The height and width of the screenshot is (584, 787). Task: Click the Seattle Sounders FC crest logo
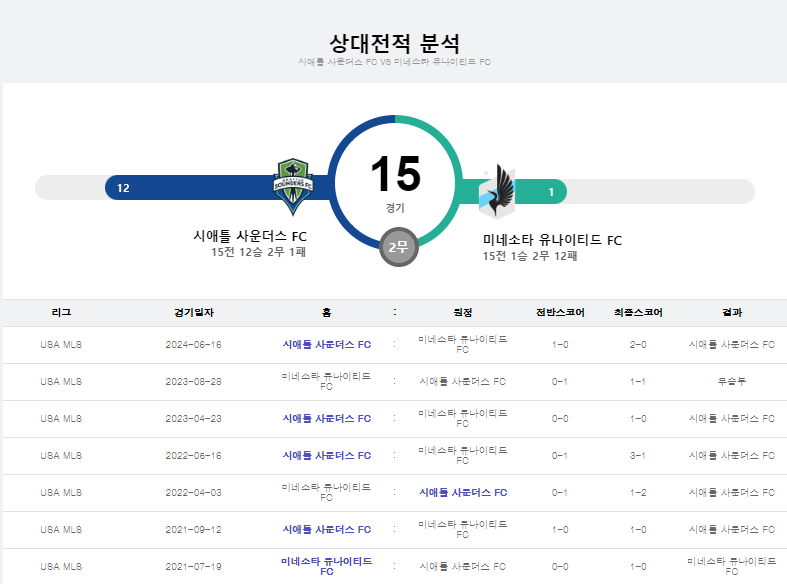(x=293, y=187)
